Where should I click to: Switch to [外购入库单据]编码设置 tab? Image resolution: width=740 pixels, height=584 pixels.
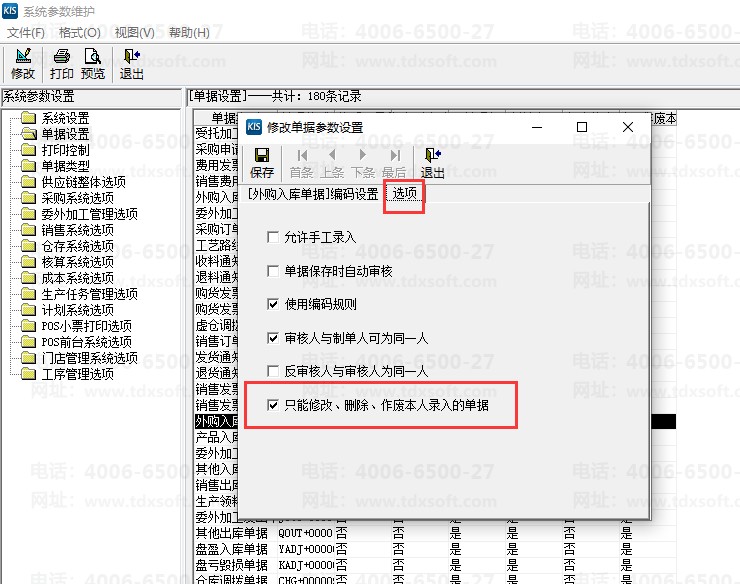[313, 194]
